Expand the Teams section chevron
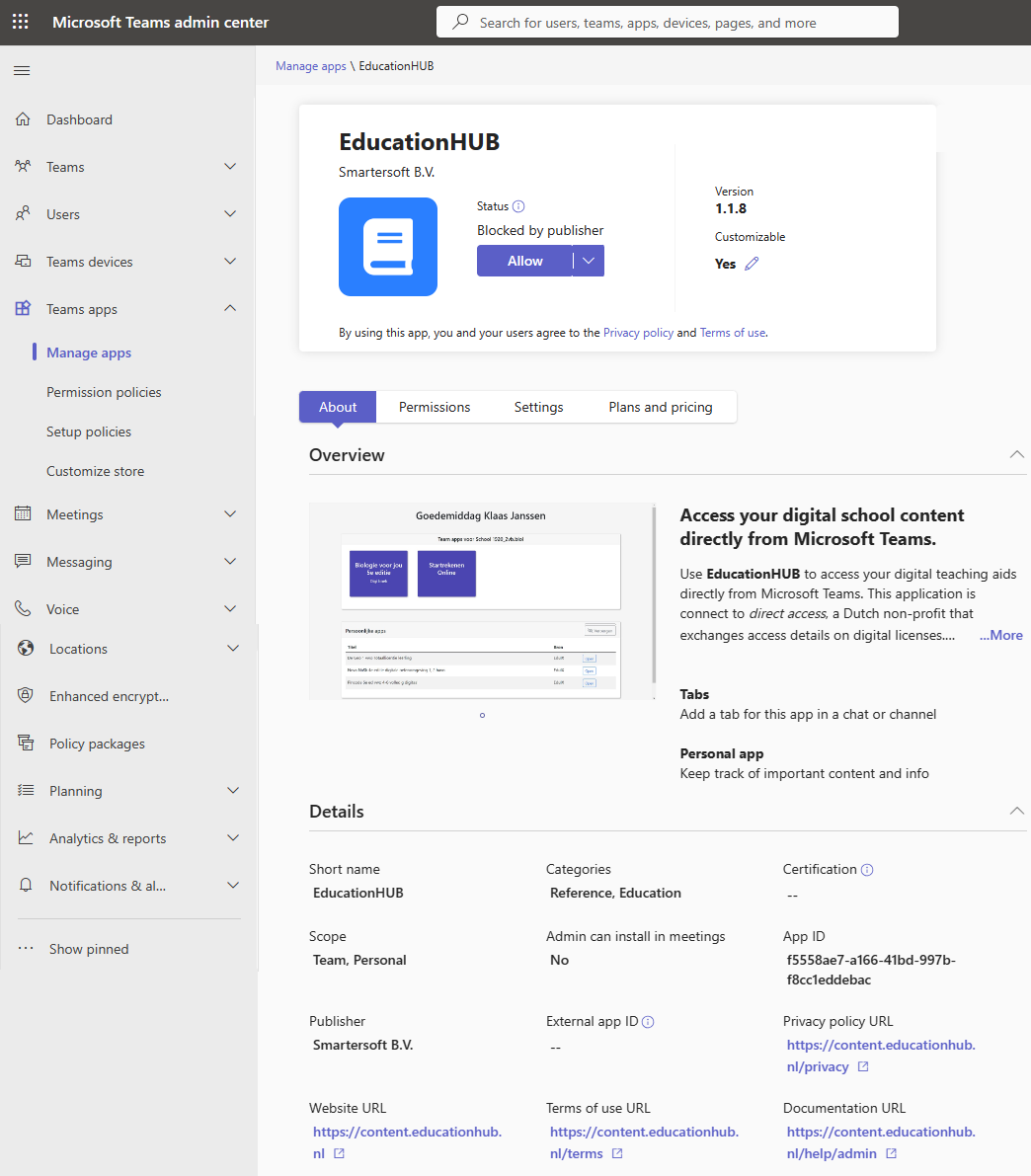The image size is (1031, 1176). click(230, 167)
